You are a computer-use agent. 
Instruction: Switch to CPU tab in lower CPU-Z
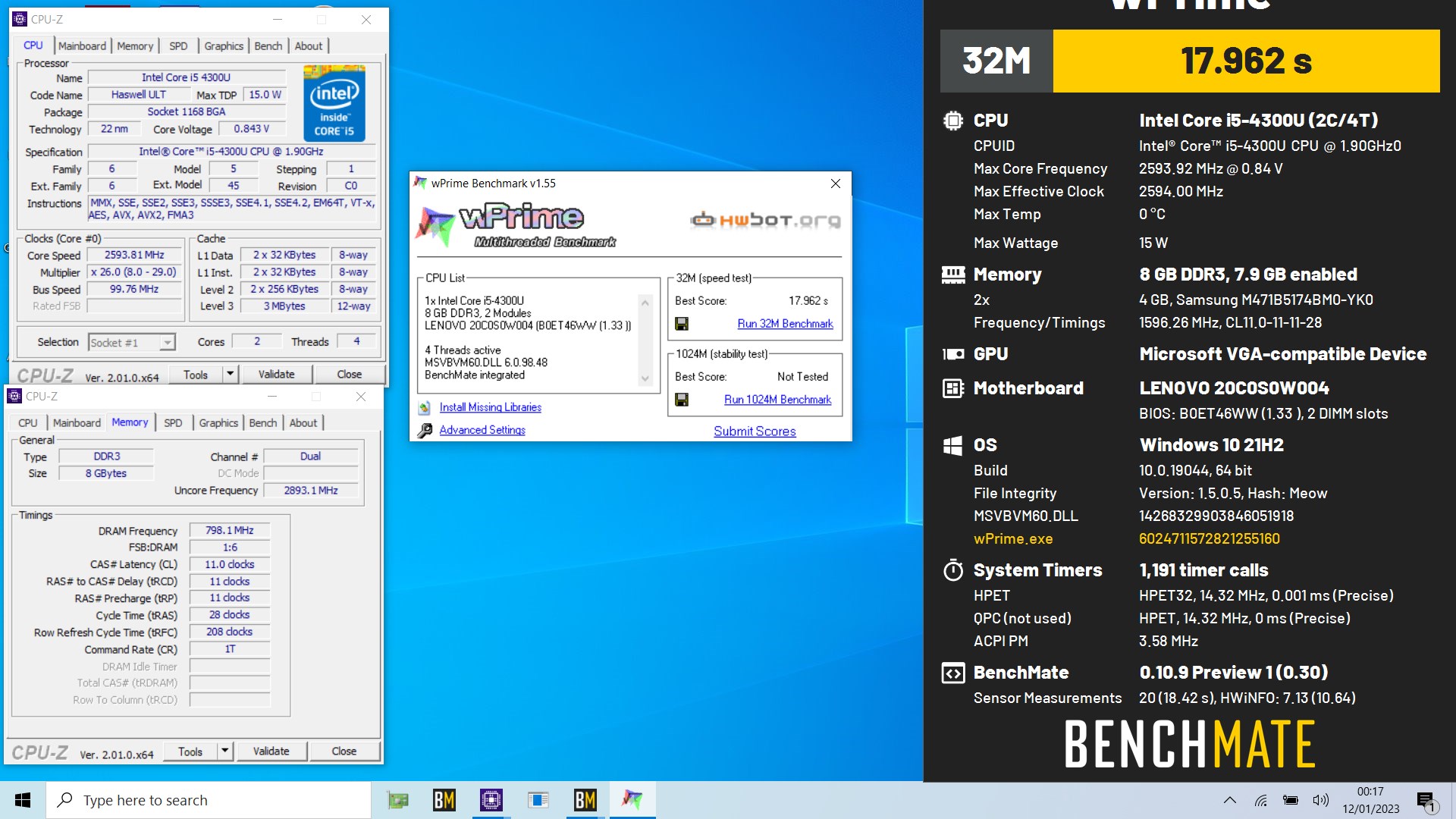(x=28, y=423)
